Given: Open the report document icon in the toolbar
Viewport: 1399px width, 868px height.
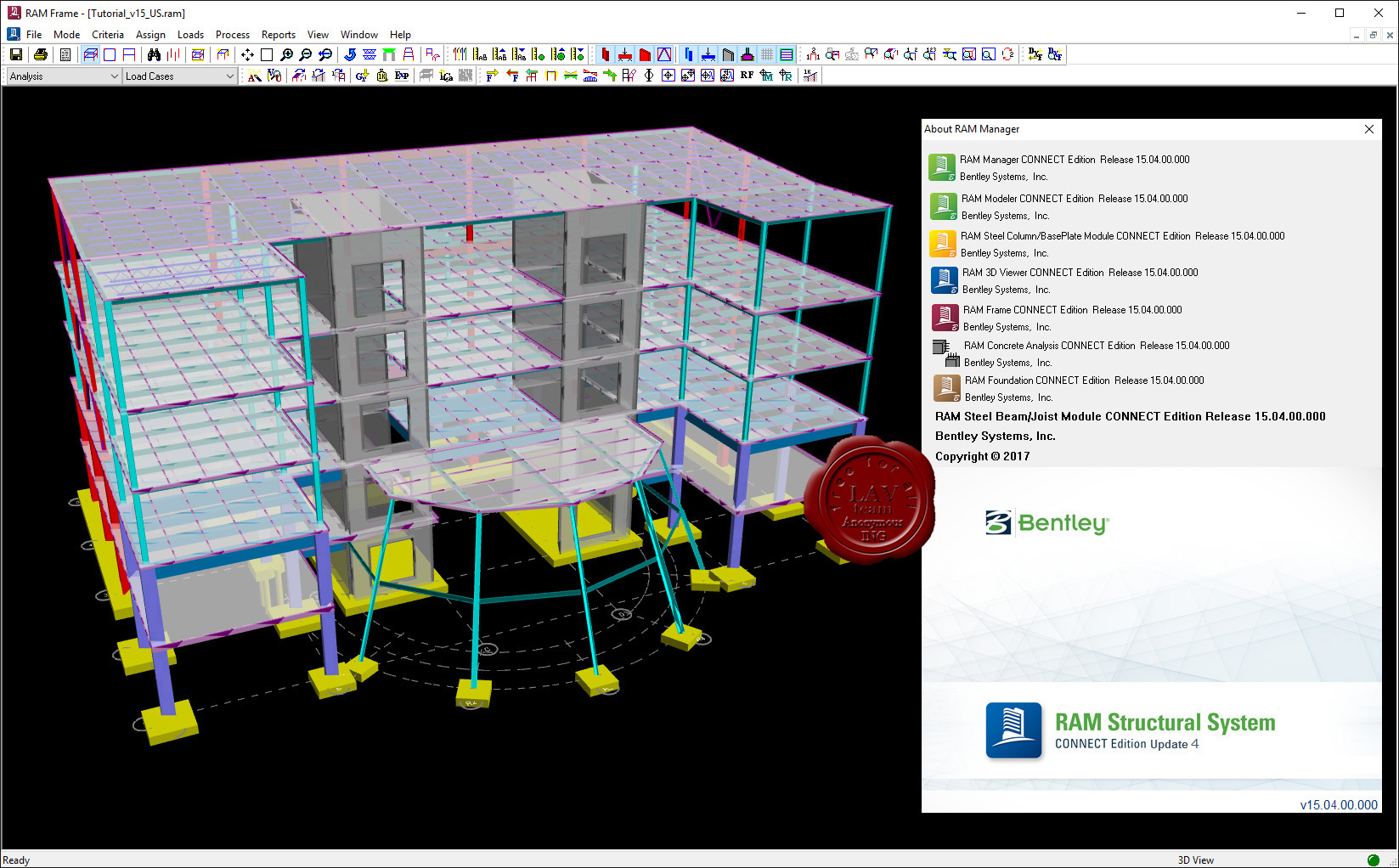Looking at the screenshot, I should pyautogui.click(x=65, y=54).
